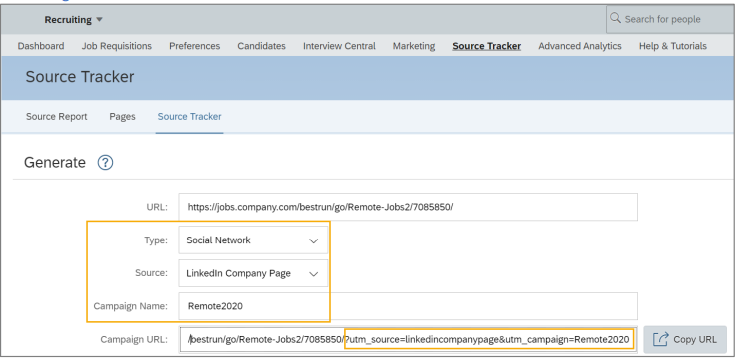Click the Copy URL button
Viewport: 740px width, 361px height.
tap(685, 339)
